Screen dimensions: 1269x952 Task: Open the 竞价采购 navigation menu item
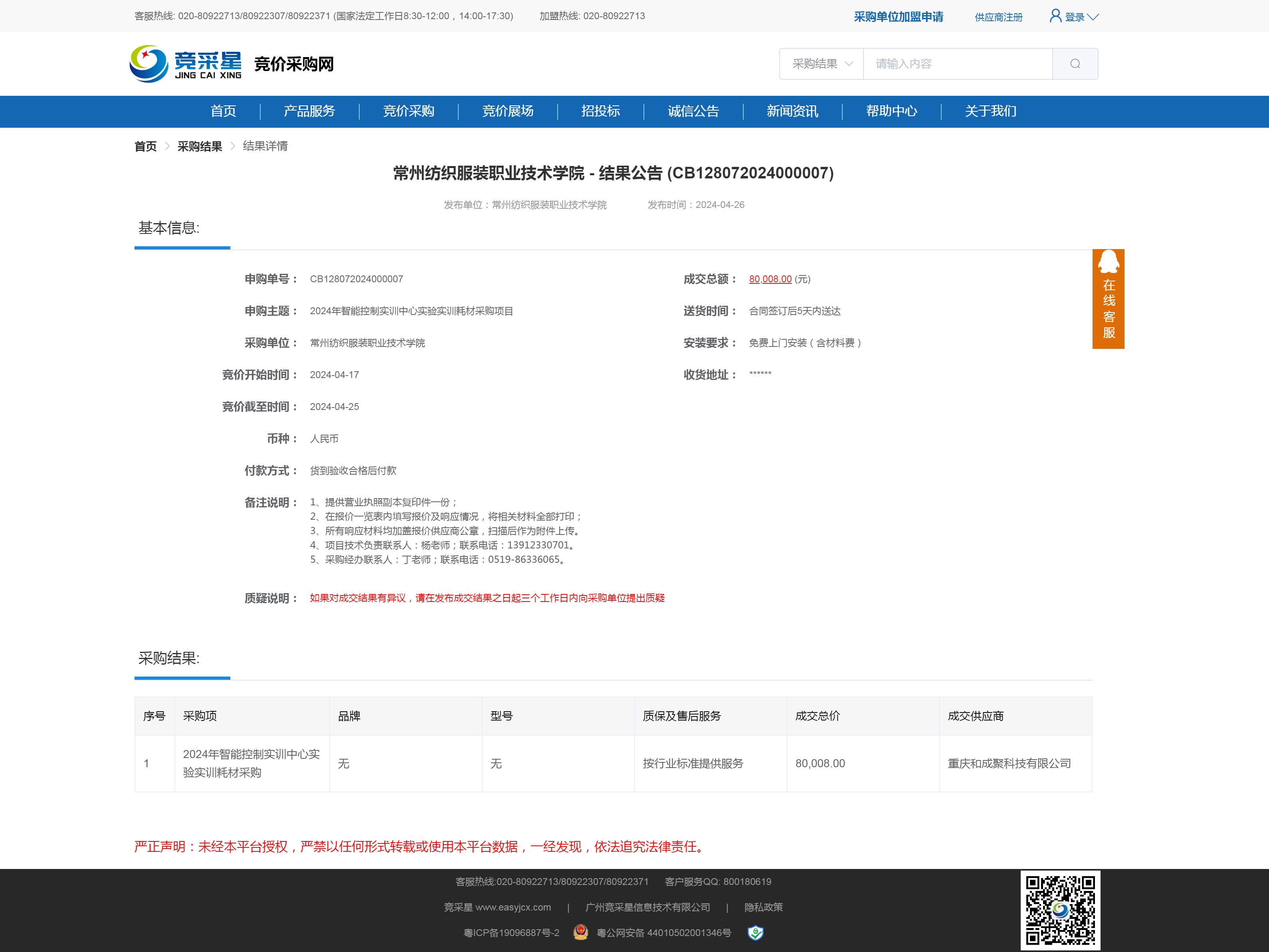(408, 111)
